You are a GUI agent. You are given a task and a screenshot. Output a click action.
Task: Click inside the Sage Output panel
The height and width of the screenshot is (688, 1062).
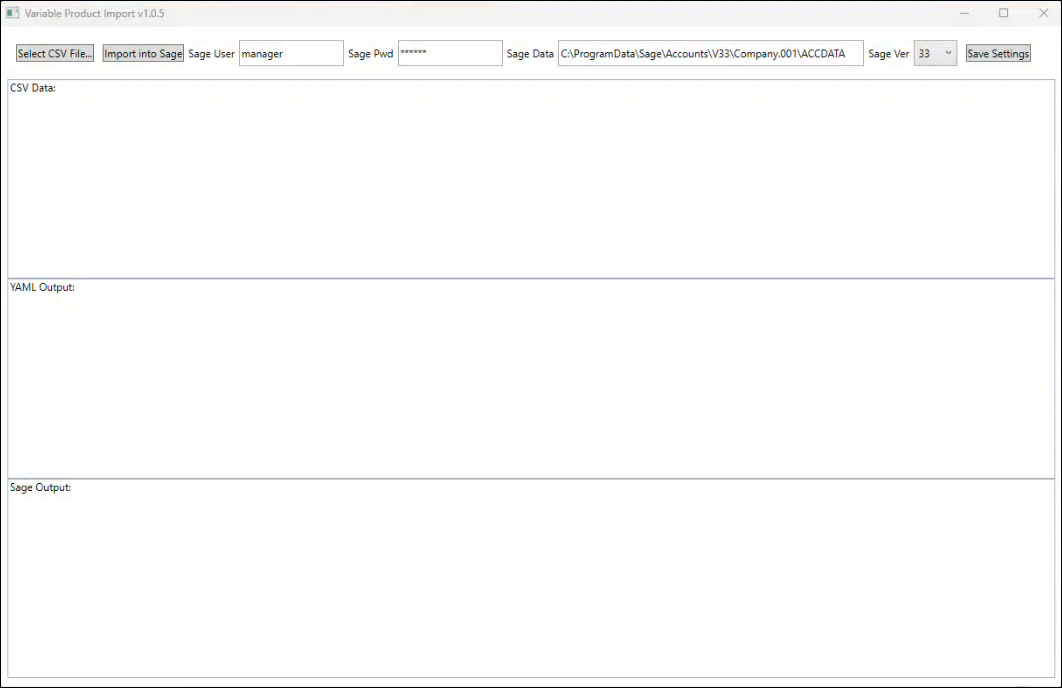click(x=530, y=580)
